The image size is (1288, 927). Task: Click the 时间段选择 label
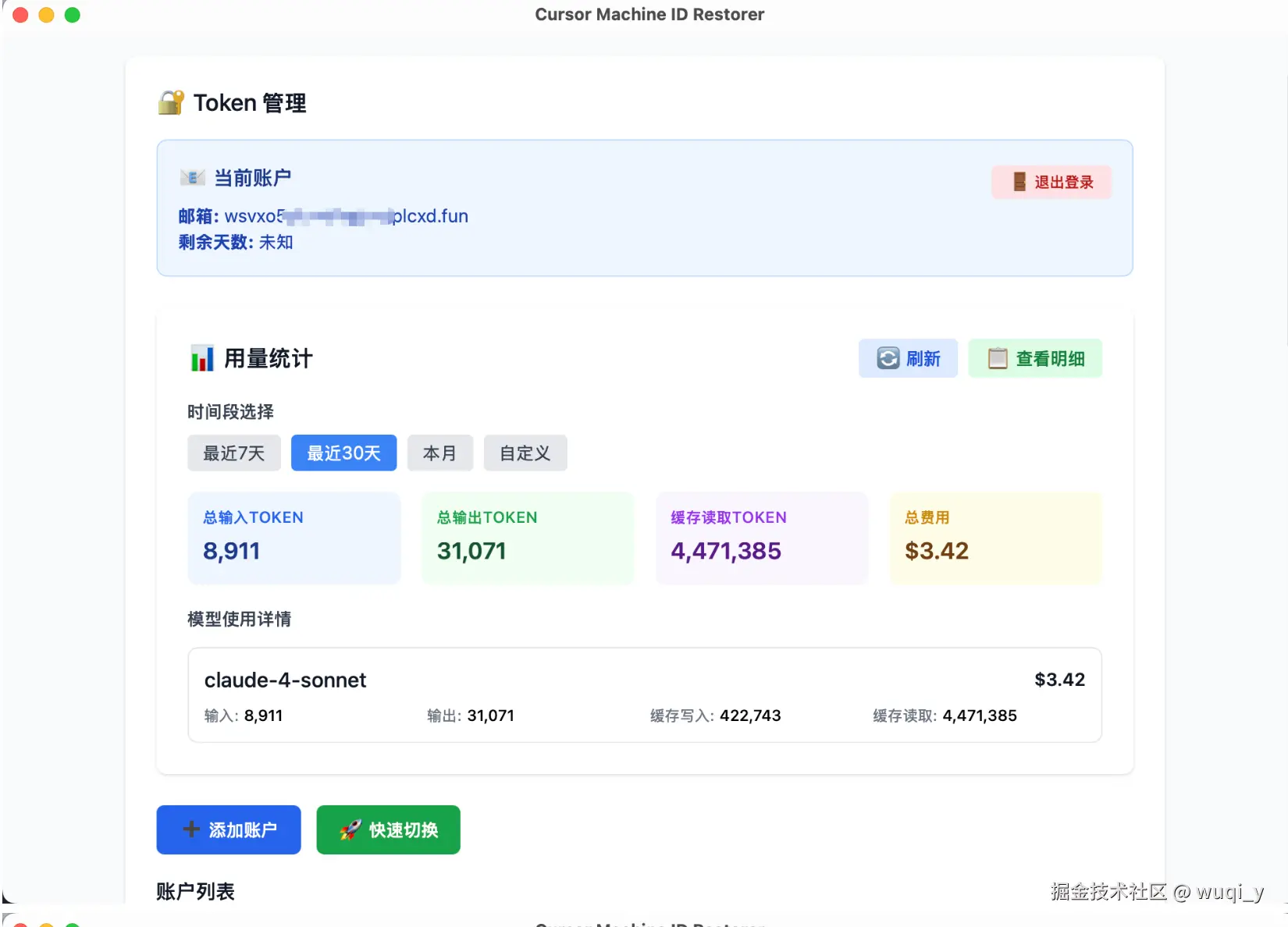[x=230, y=411]
